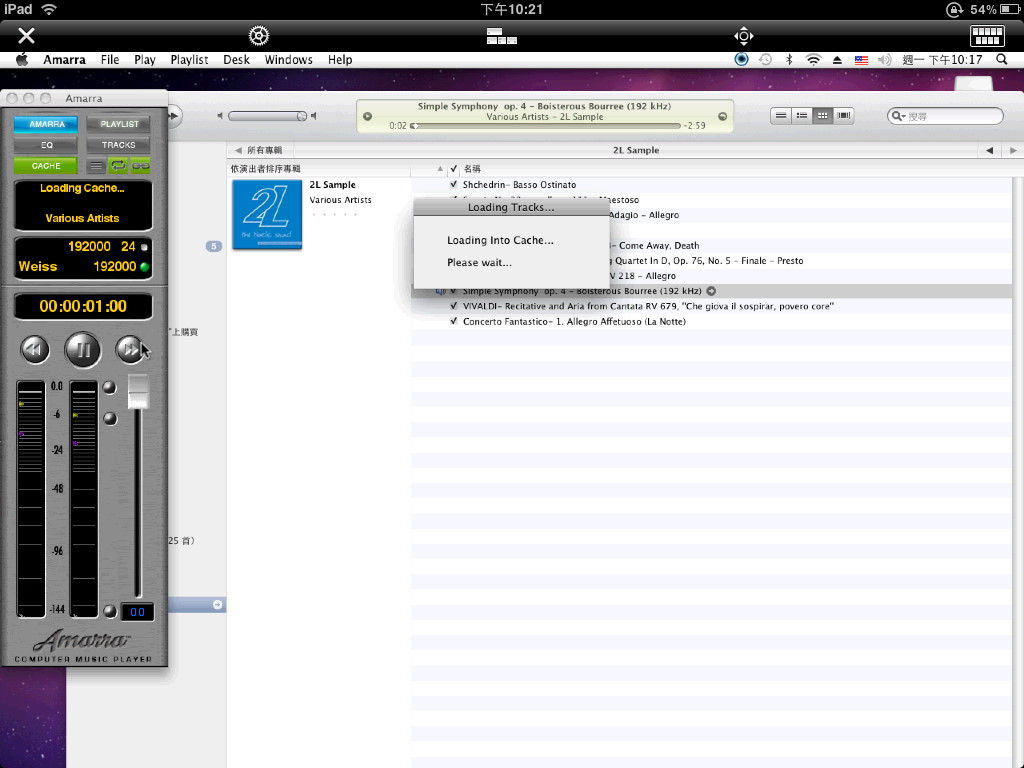
Task: Go back to all albums (所有專輯)
Action: coord(259,150)
